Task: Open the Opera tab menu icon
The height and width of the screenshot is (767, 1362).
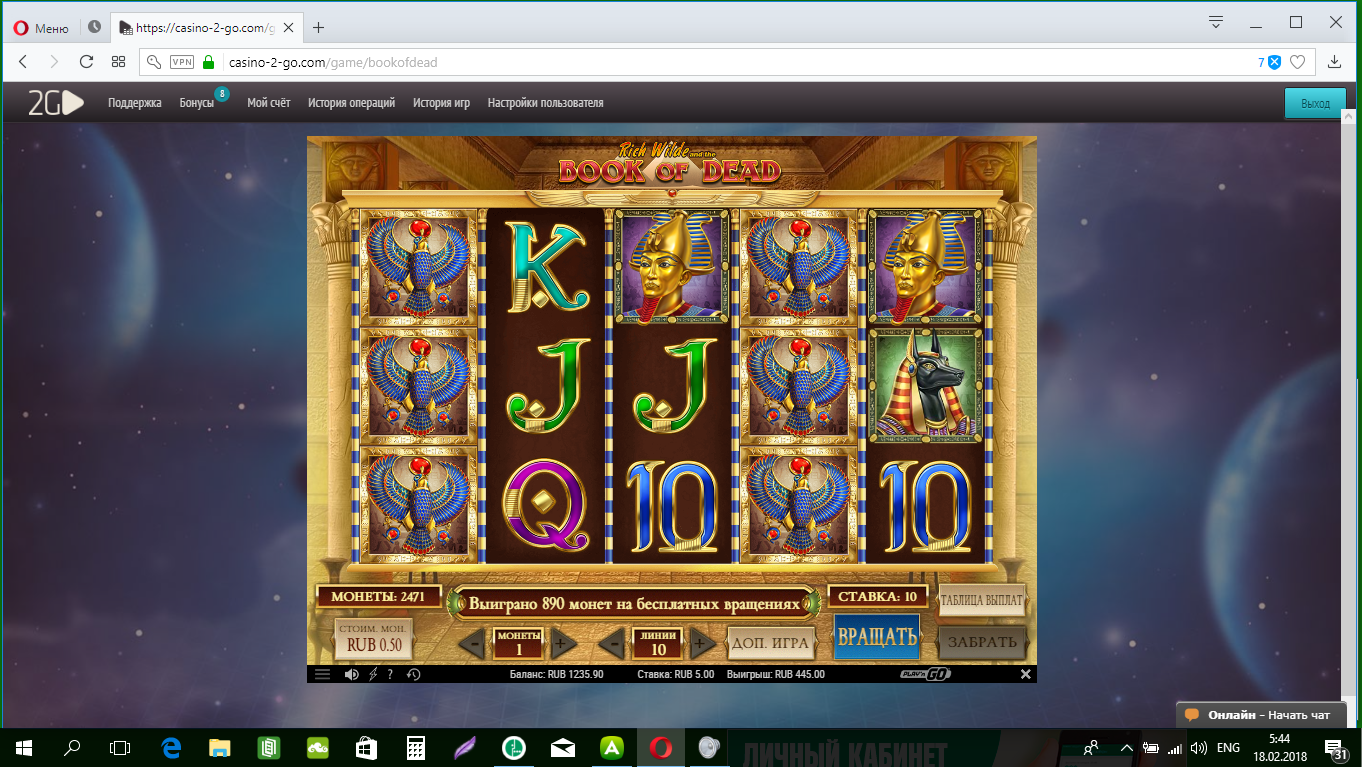Action: click(1216, 22)
